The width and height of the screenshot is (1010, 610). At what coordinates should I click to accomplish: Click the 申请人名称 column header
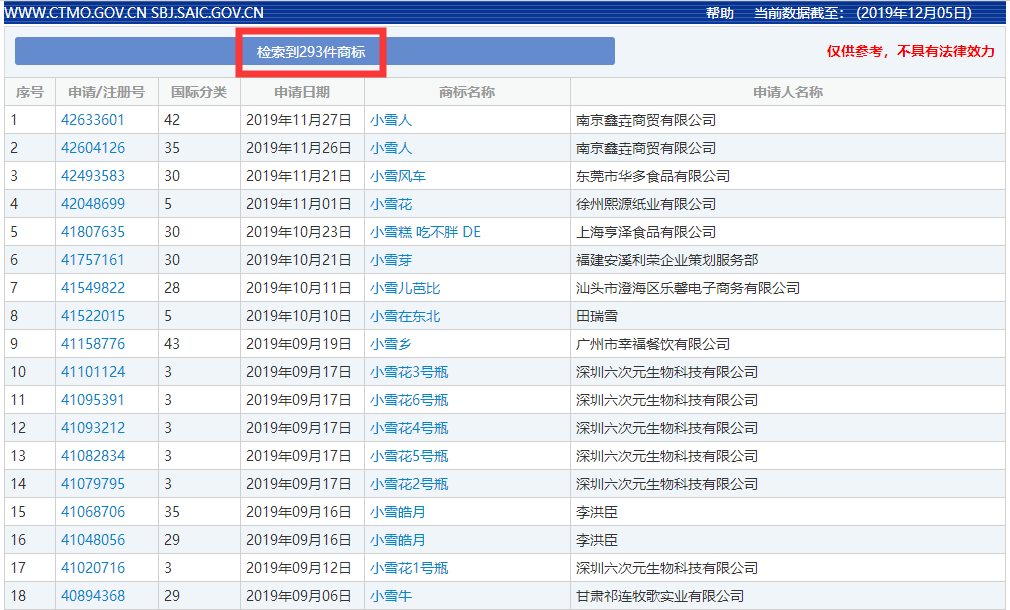[x=787, y=92]
